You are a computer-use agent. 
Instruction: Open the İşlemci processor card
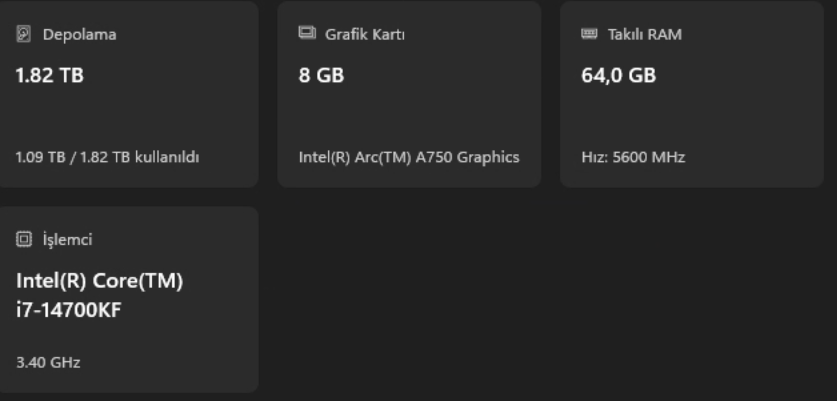129,300
